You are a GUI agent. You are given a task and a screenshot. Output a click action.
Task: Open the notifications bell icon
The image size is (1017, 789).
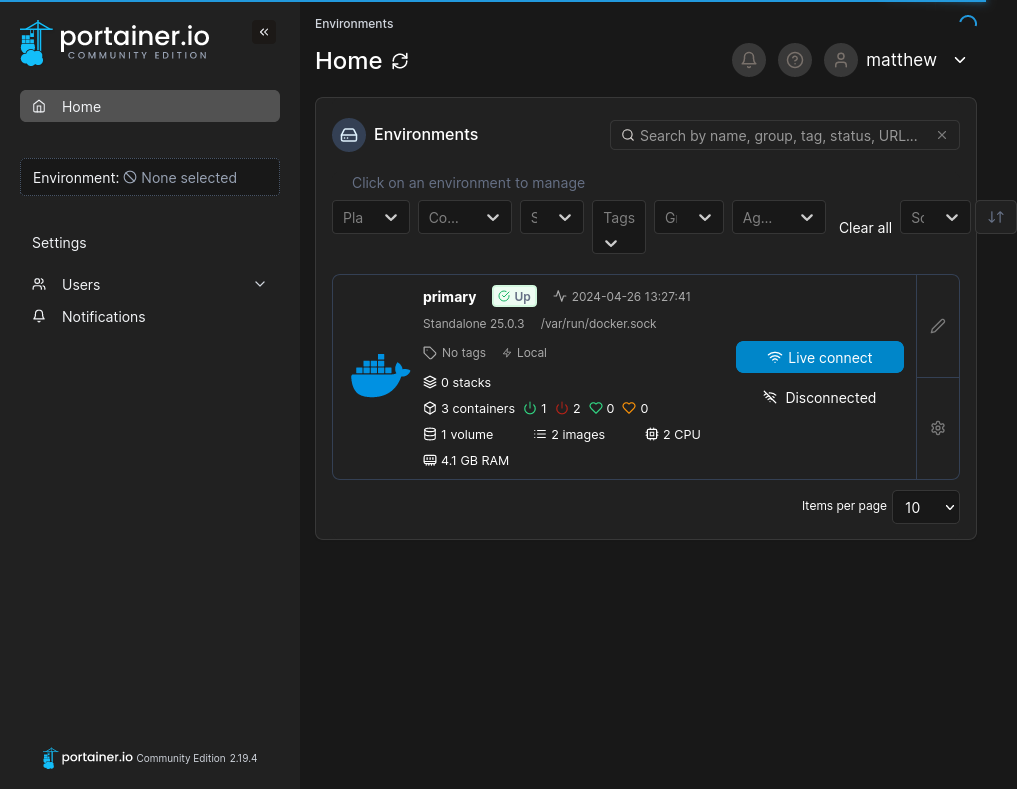pos(748,60)
